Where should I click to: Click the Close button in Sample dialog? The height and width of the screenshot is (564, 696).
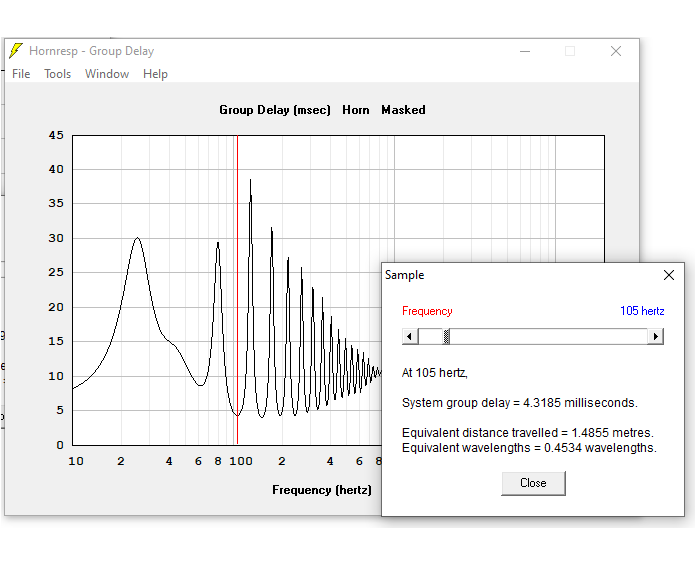coord(533,483)
